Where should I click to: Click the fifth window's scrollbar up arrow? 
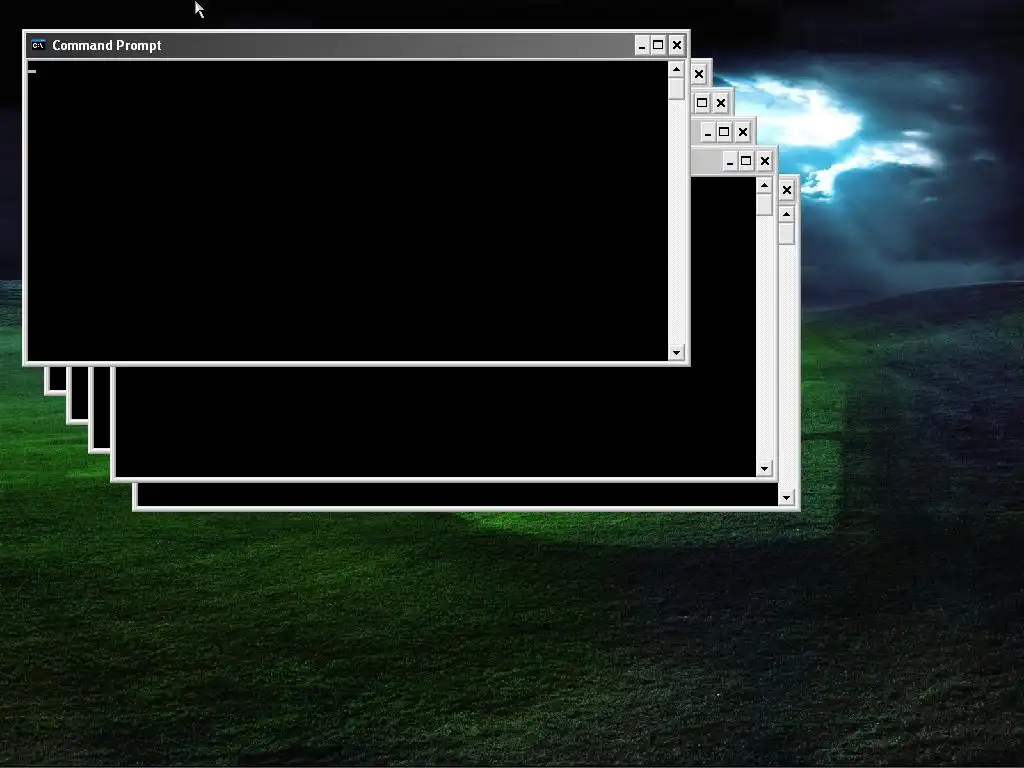click(764, 186)
